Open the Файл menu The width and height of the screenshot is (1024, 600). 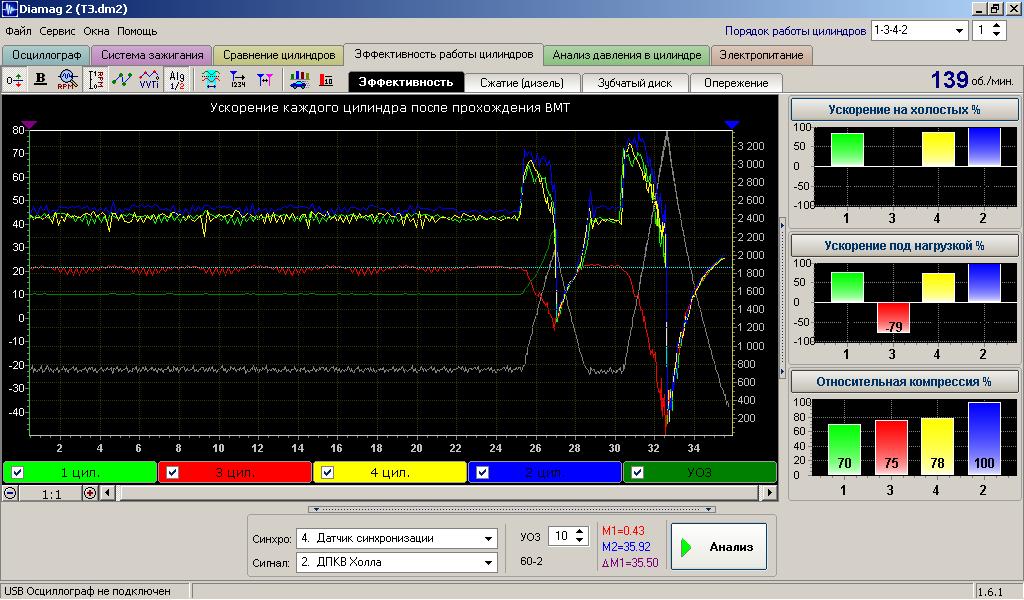pos(18,31)
